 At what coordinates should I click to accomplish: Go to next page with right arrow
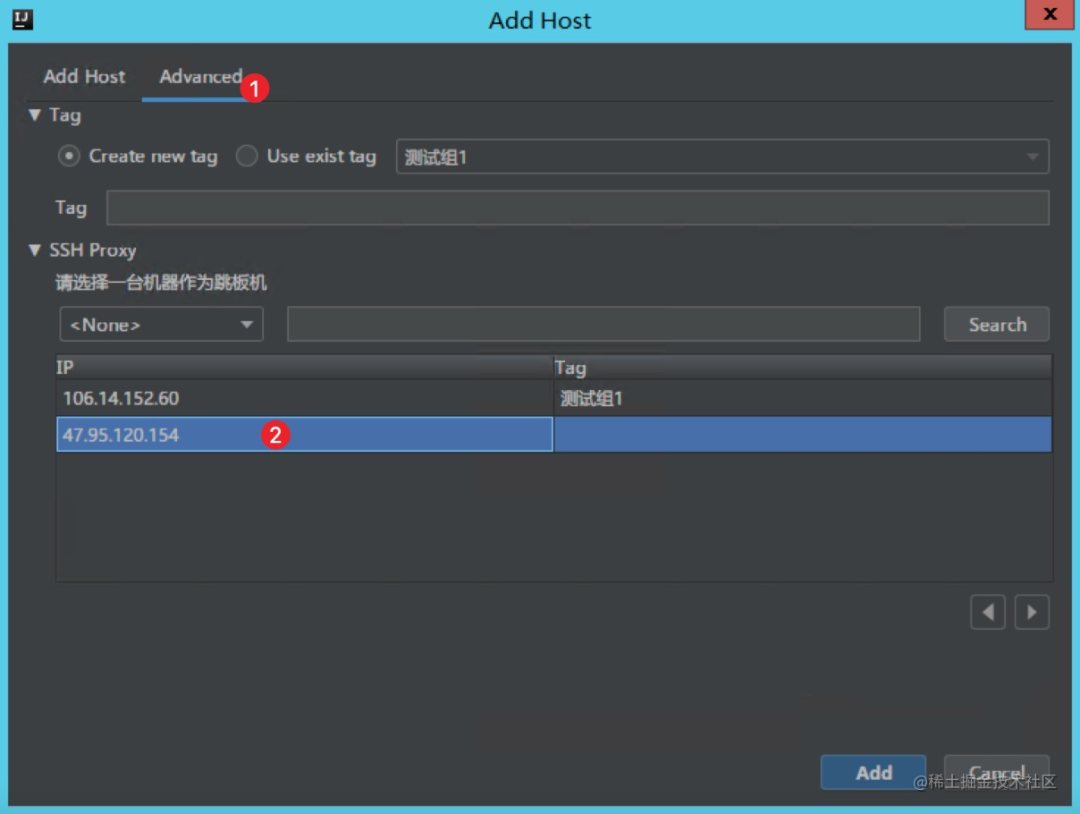click(1032, 612)
